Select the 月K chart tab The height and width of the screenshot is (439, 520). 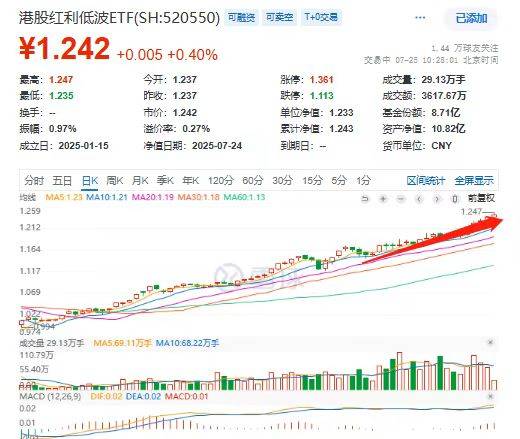(x=140, y=181)
